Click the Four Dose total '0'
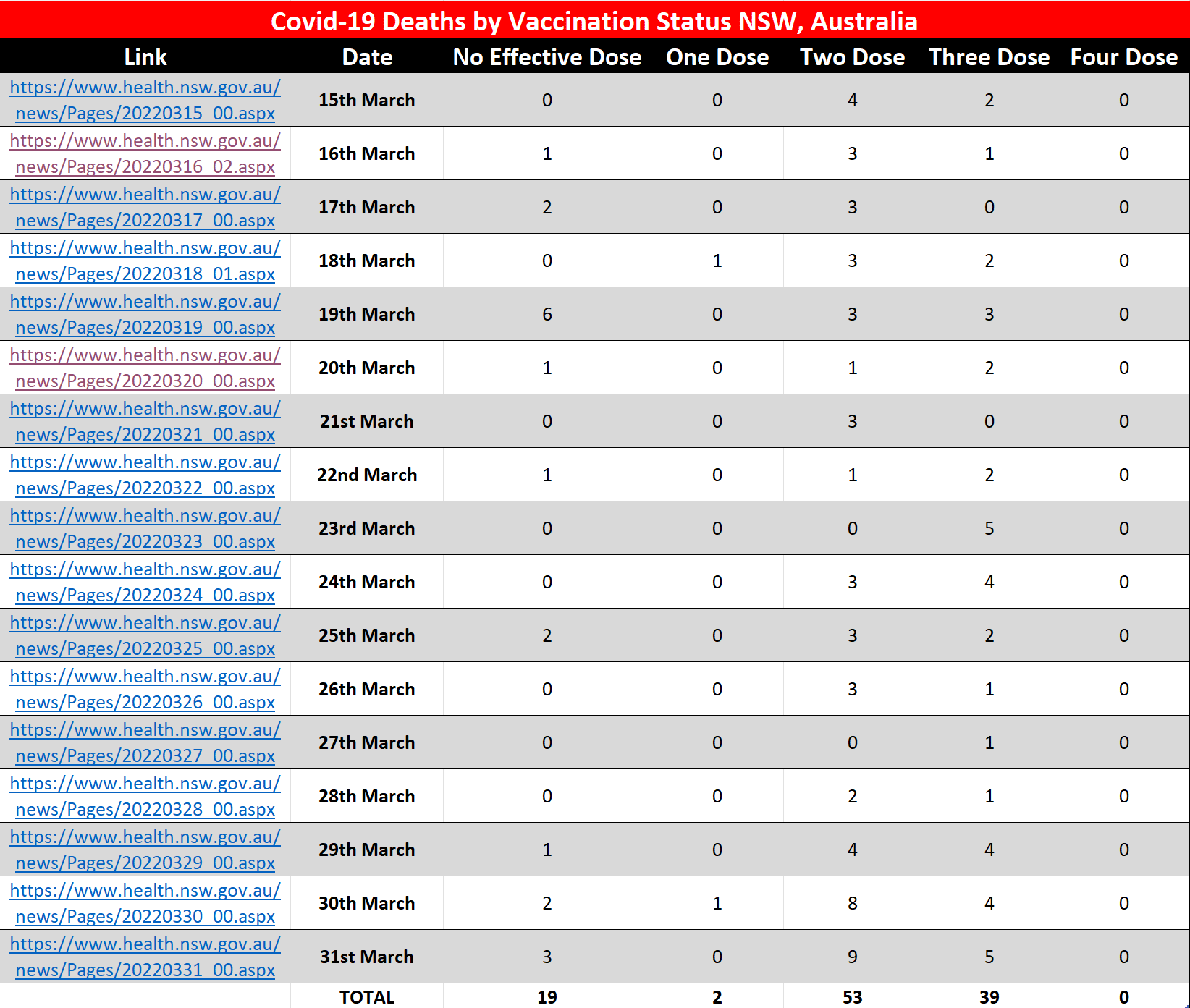Viewport: 1190px width, 1008px height. [1124, 996]
